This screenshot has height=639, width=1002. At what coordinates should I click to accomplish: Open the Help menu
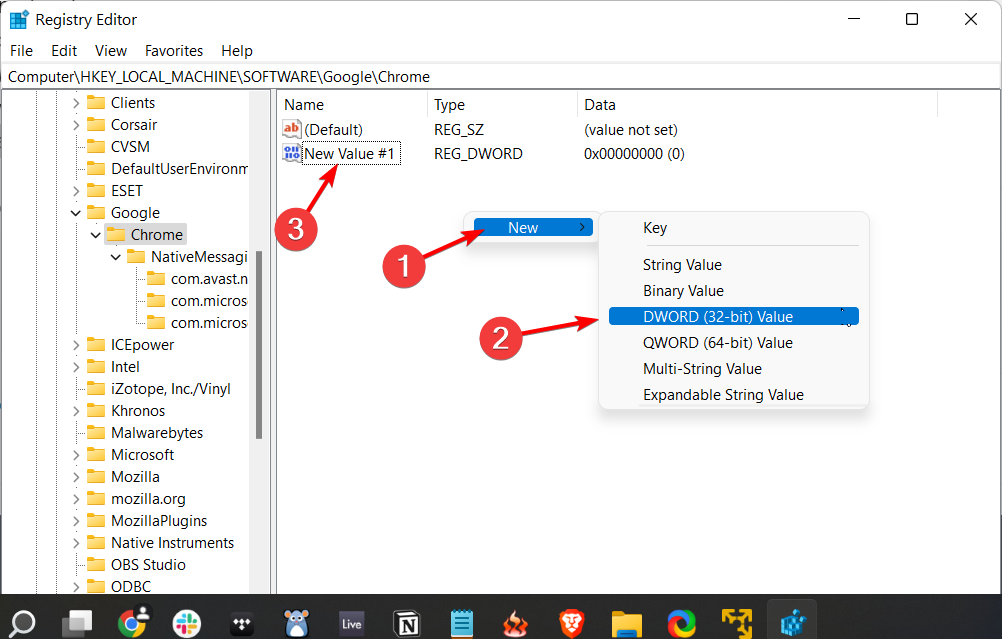coord(237,50)
